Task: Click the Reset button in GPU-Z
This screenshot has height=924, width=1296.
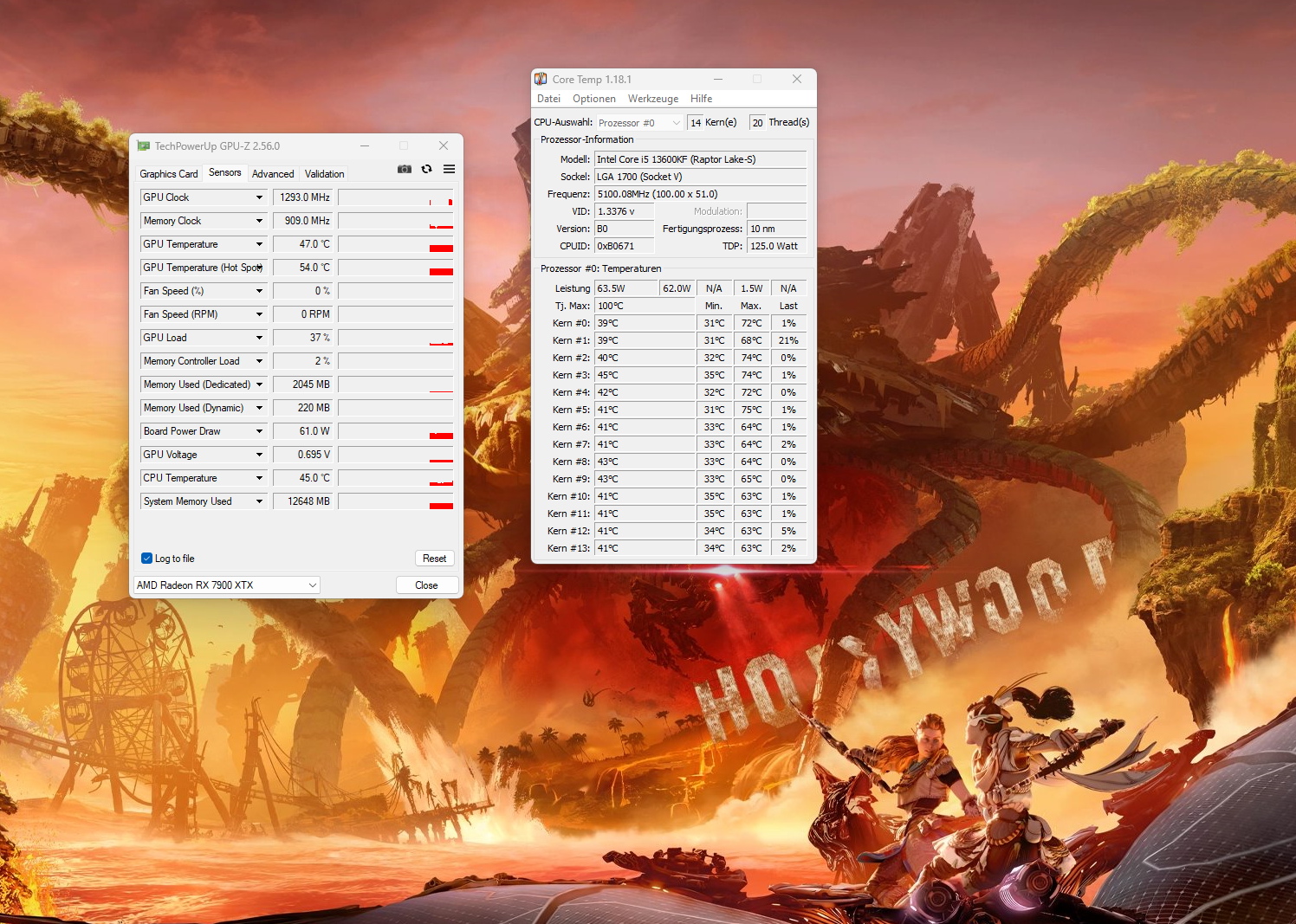Action: point(435,559)
